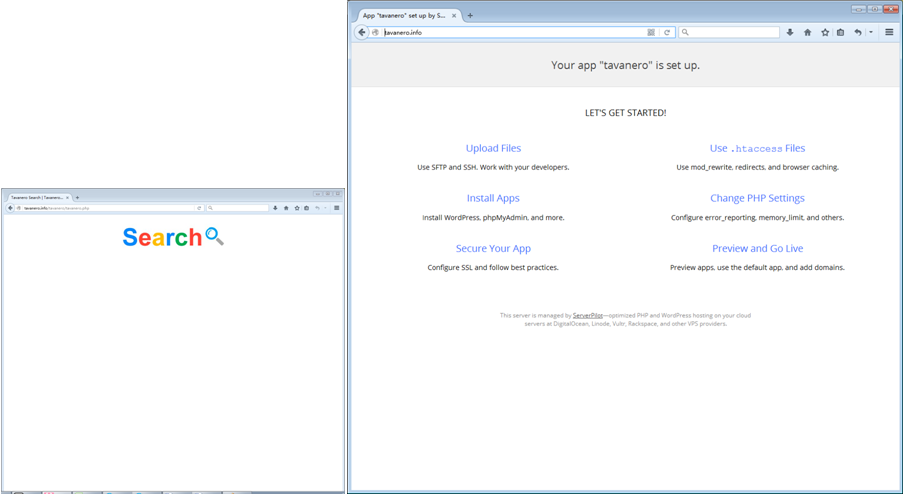
Task: Open the Use .htaccess Files link
Action: (x=757, y=148)
